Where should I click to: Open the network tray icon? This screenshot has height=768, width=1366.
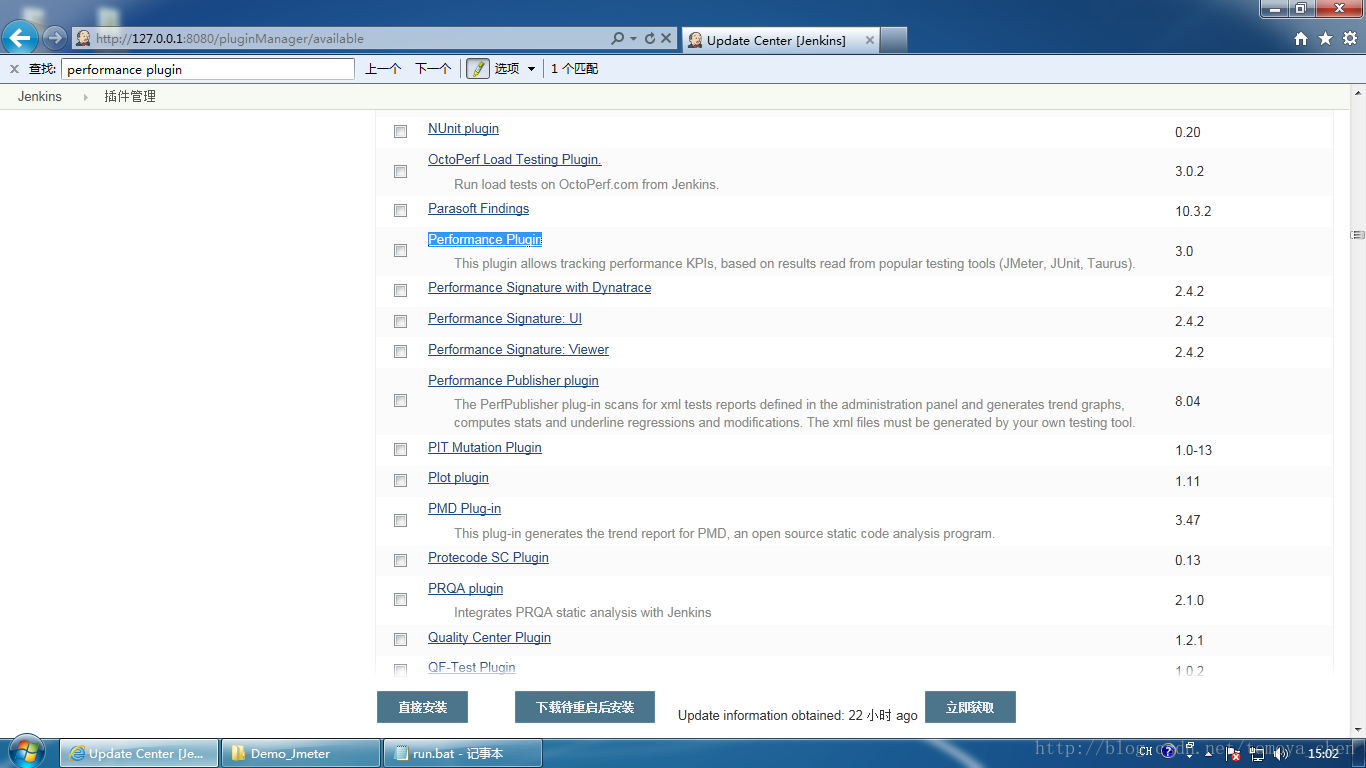point(1258,753)
